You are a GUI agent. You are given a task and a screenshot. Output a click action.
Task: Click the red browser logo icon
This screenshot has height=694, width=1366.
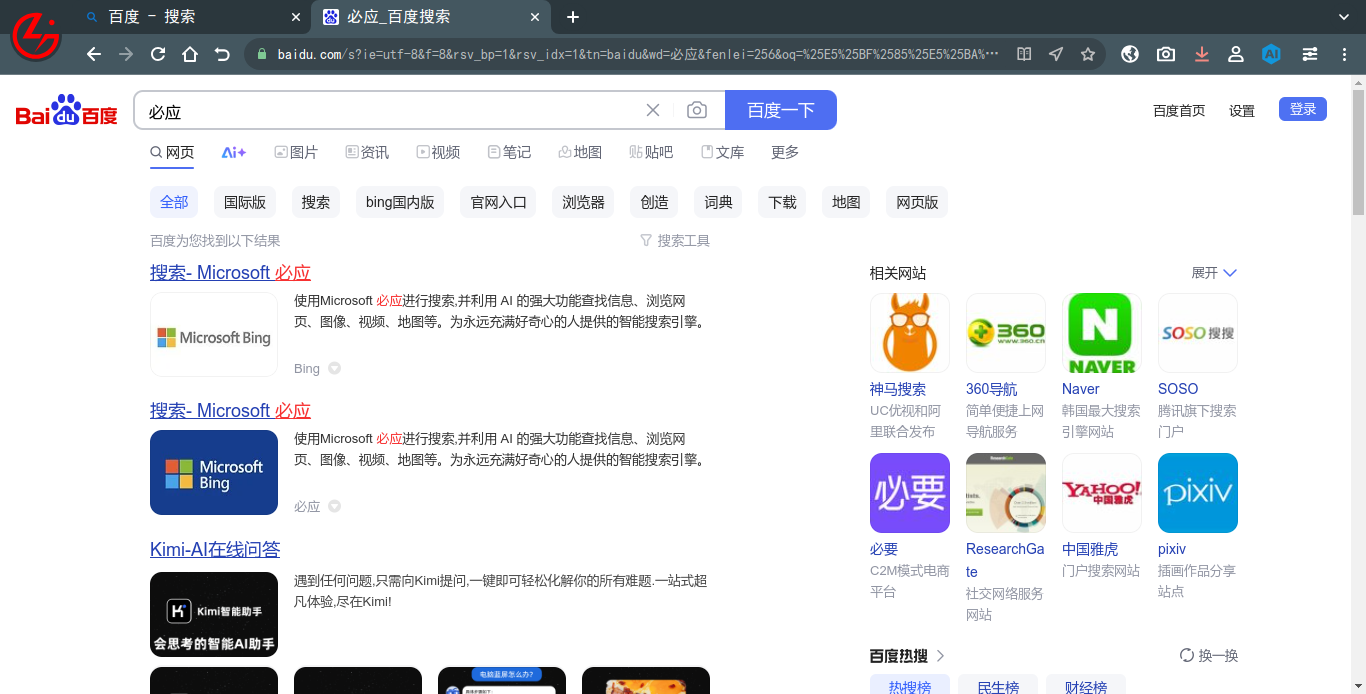(x=36, y=35)
